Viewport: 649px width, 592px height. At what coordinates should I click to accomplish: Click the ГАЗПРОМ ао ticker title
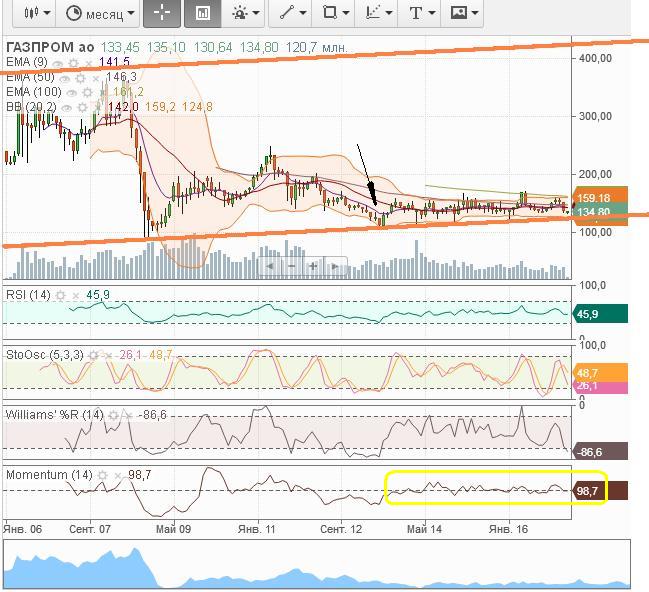click(50, 48)
